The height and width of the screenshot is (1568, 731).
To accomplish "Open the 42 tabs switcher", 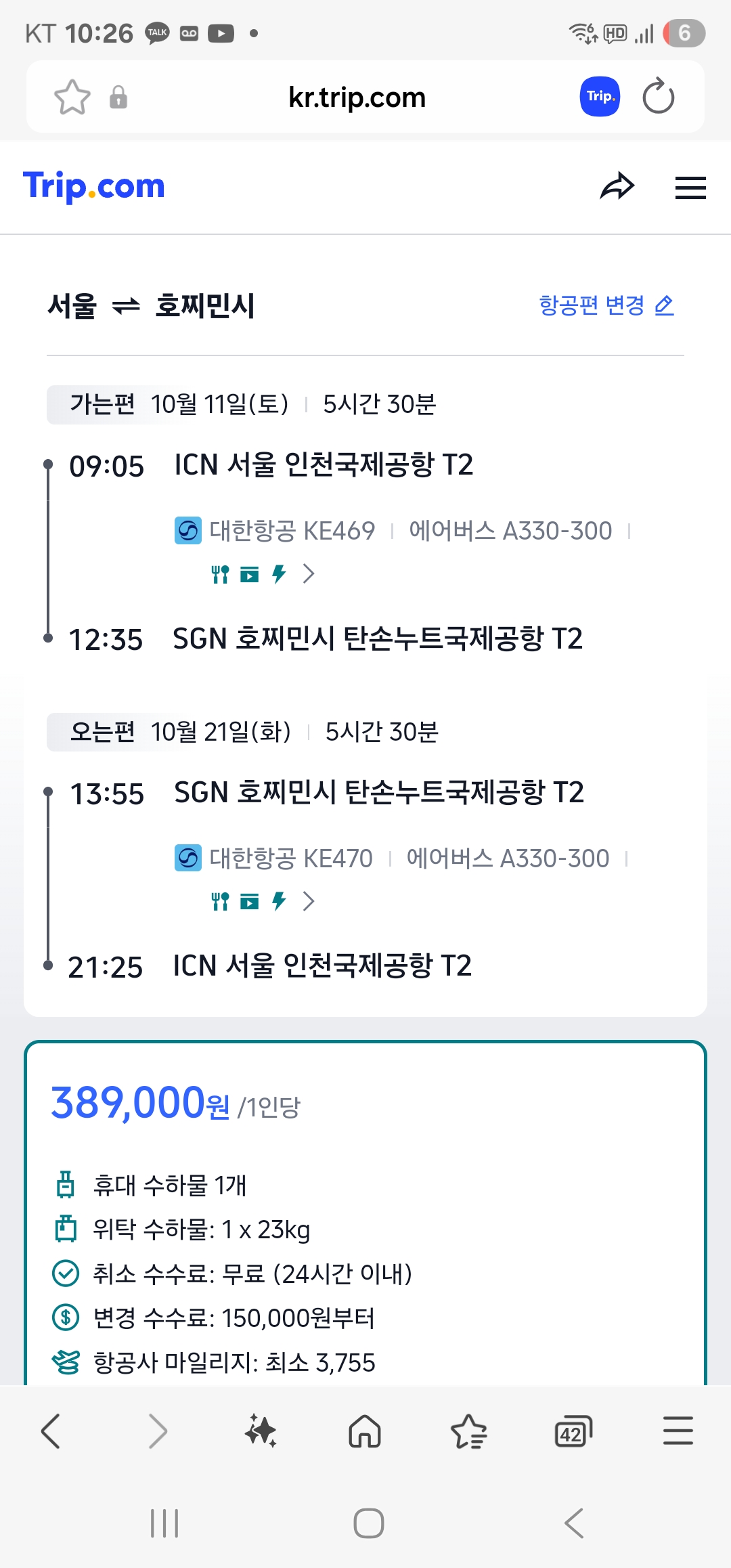I will pos(573,1431).
